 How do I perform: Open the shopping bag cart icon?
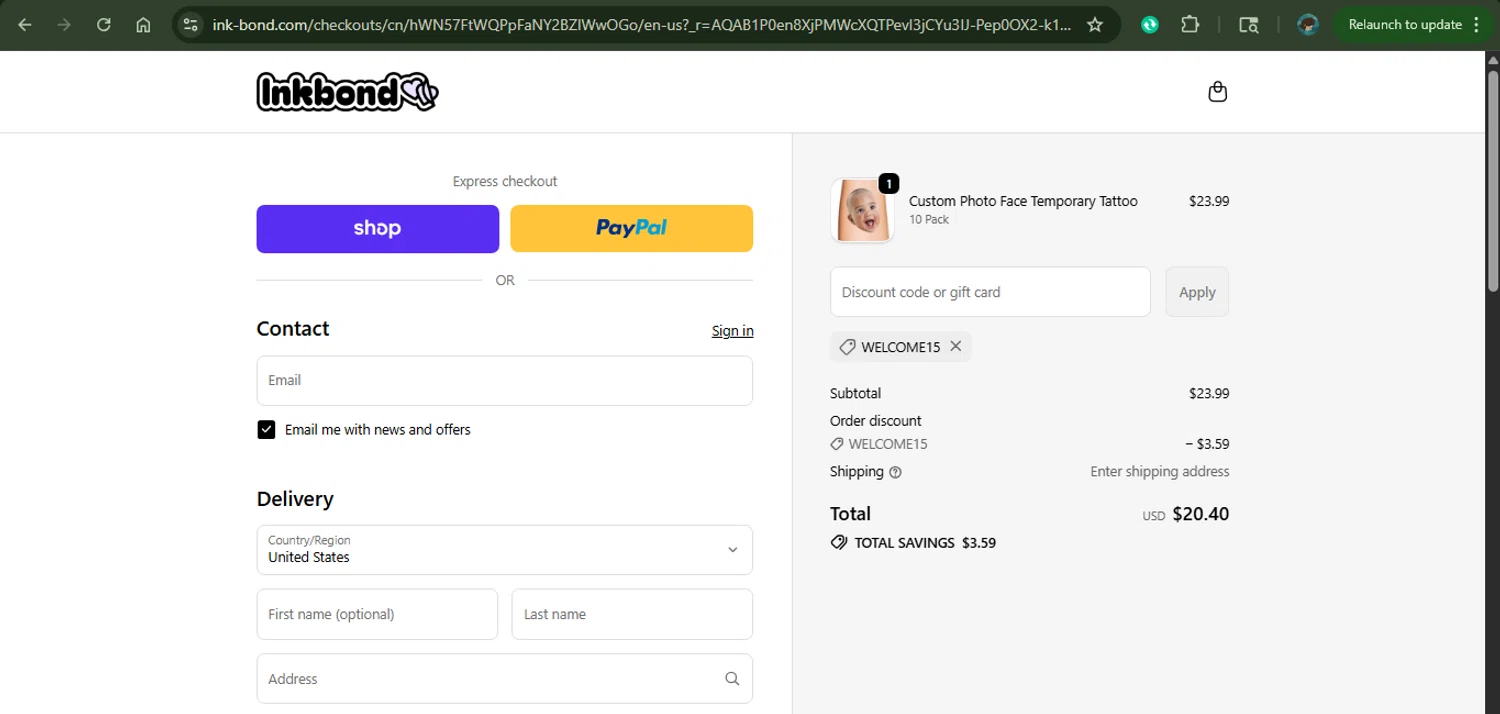pyautogui.click(x=1217, y=92)
